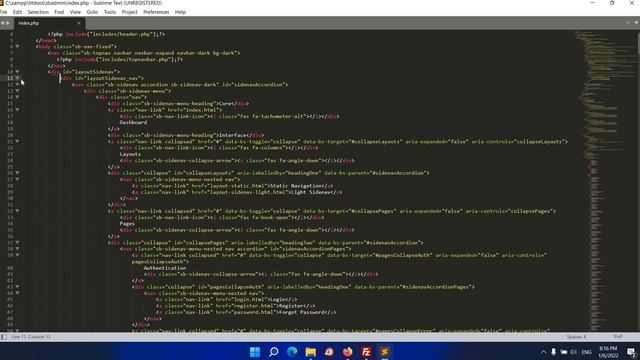Collapse the nav div fold on line 14
Viewport: 640px width, 360px height.
[x=18, y=97]
